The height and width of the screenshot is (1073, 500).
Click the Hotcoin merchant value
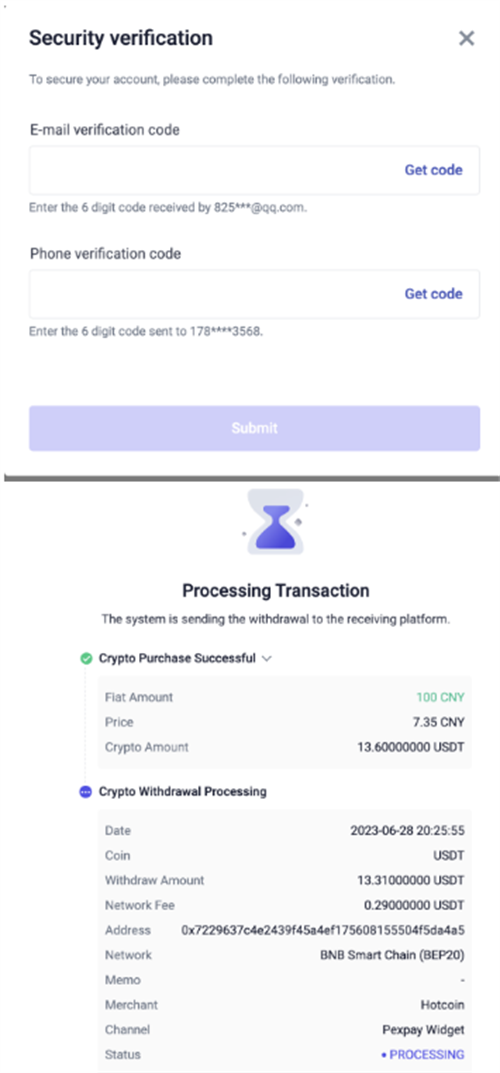click(443, 1005)
